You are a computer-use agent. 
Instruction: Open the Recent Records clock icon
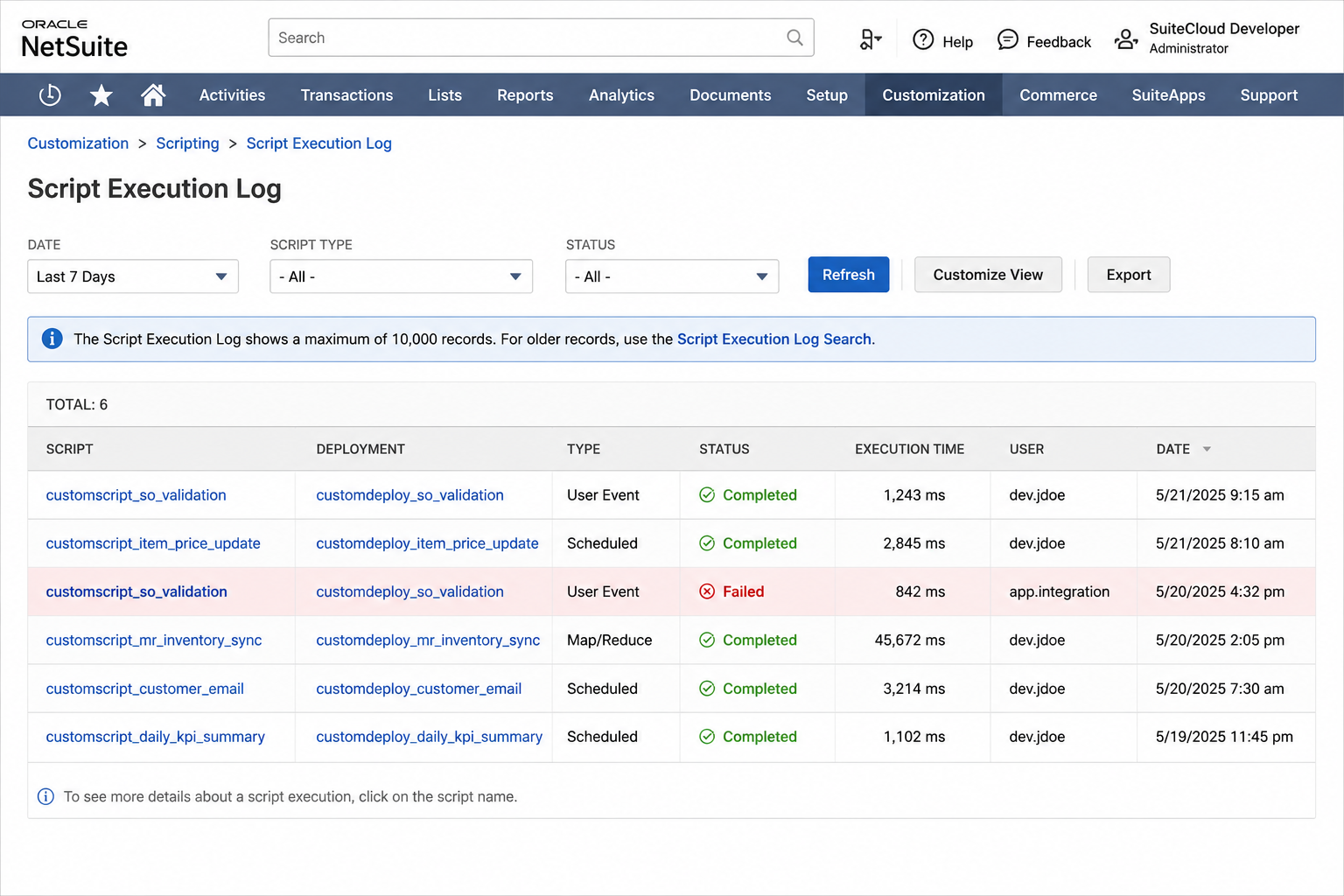[50, 94]
